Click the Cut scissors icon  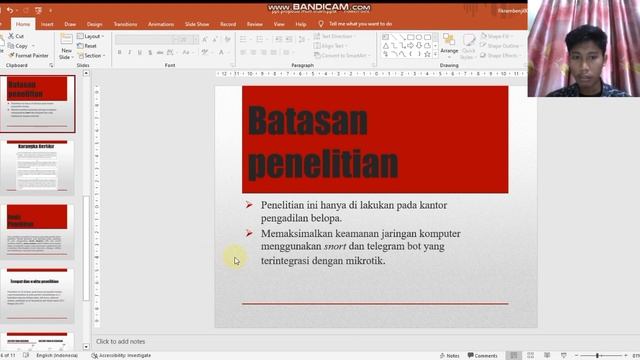coord(11,36)
